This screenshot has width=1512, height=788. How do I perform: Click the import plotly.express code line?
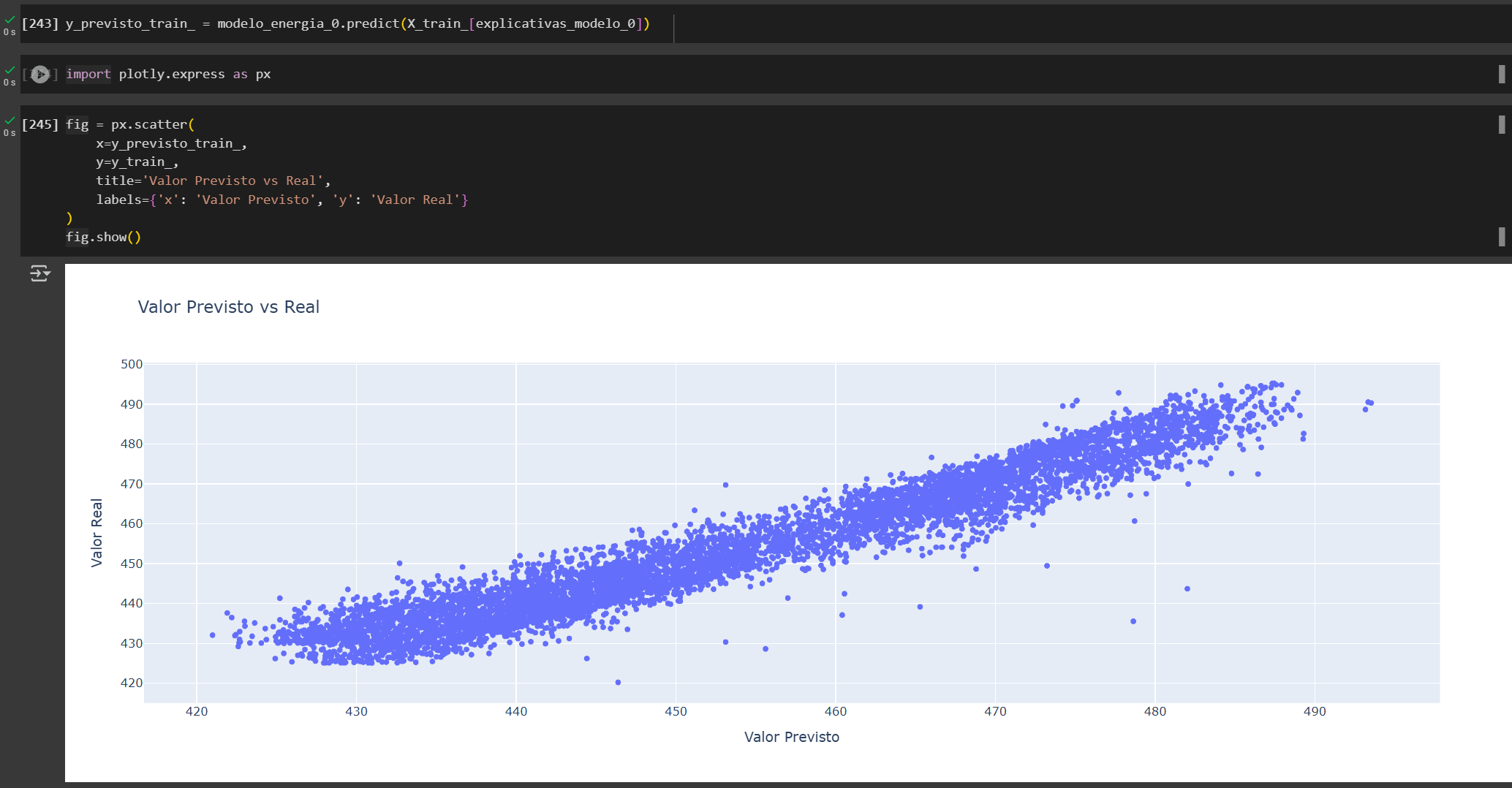[x=168, y=74]
